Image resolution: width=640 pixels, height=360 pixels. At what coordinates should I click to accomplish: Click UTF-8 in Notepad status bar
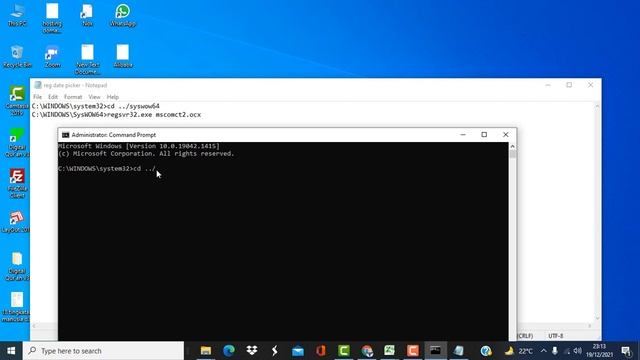pyautogui.click(x=556, y=336)
